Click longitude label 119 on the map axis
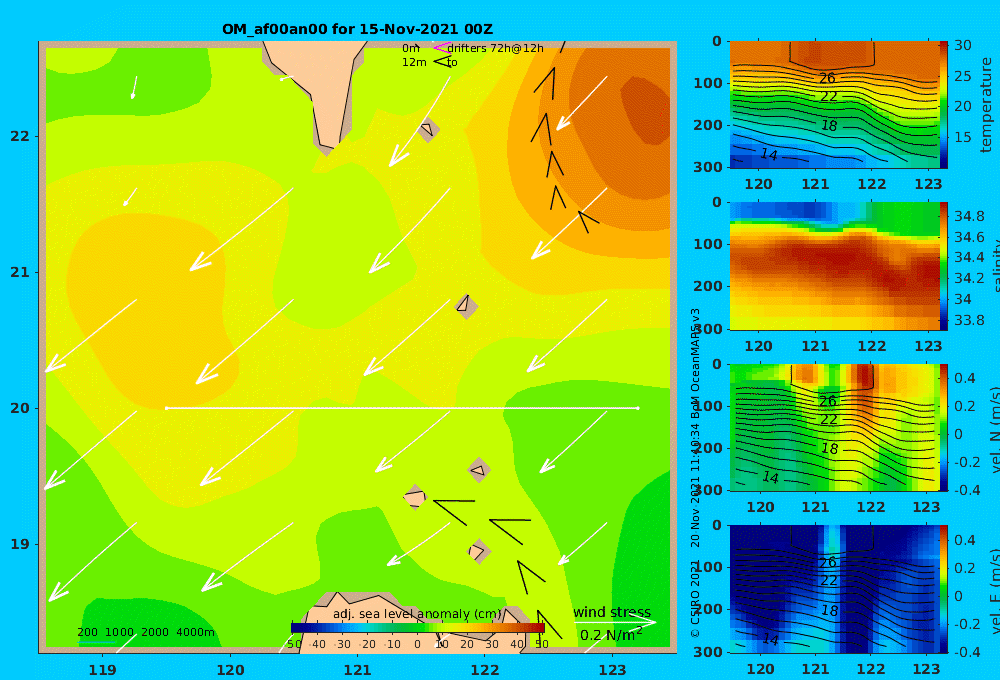 [102, 670]
